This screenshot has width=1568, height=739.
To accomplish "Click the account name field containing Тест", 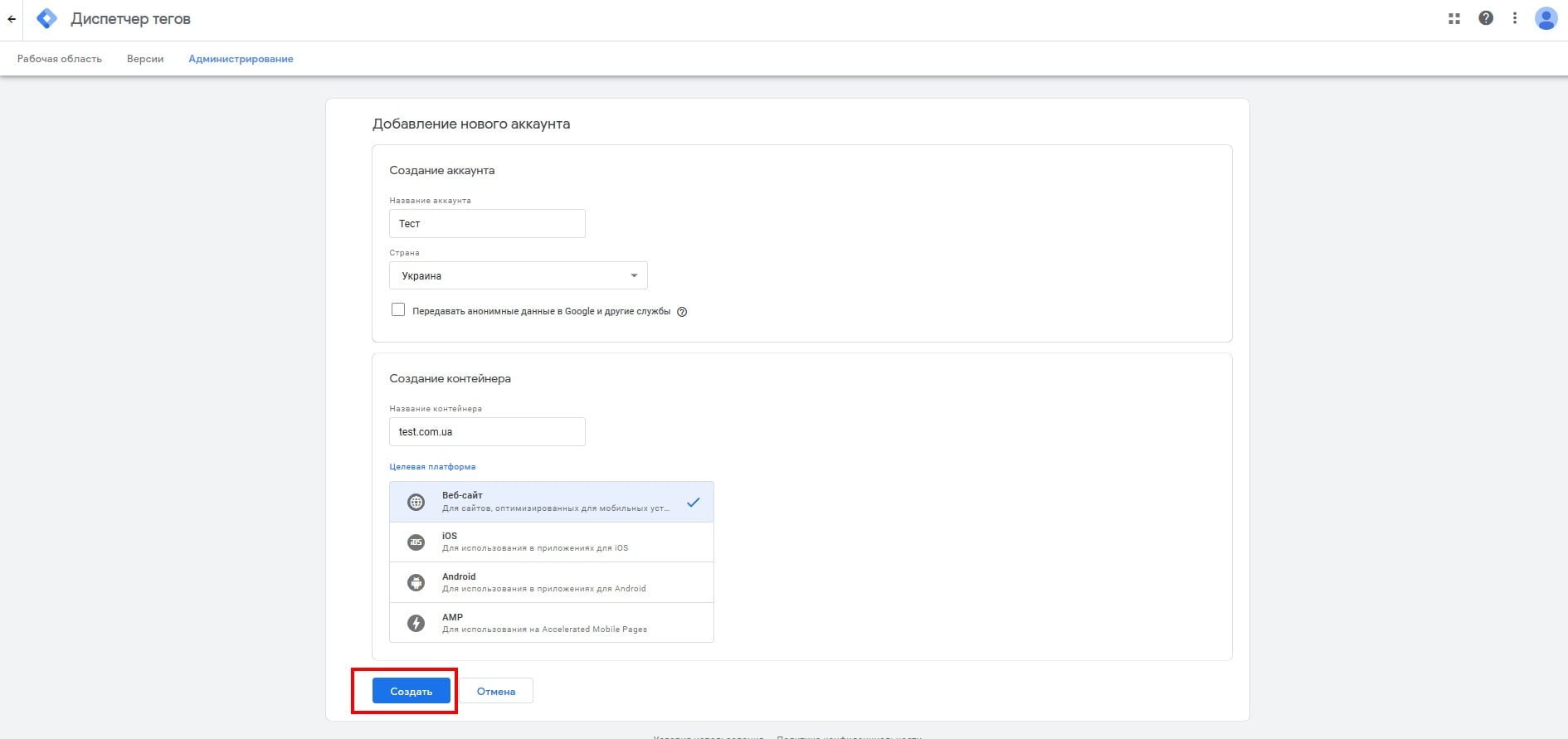I will coord(487,224).
